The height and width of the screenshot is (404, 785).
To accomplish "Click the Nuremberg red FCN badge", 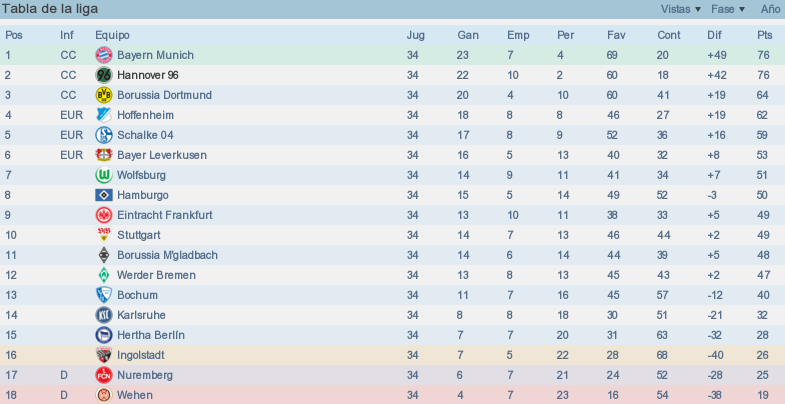I will [x=104, y=375].
